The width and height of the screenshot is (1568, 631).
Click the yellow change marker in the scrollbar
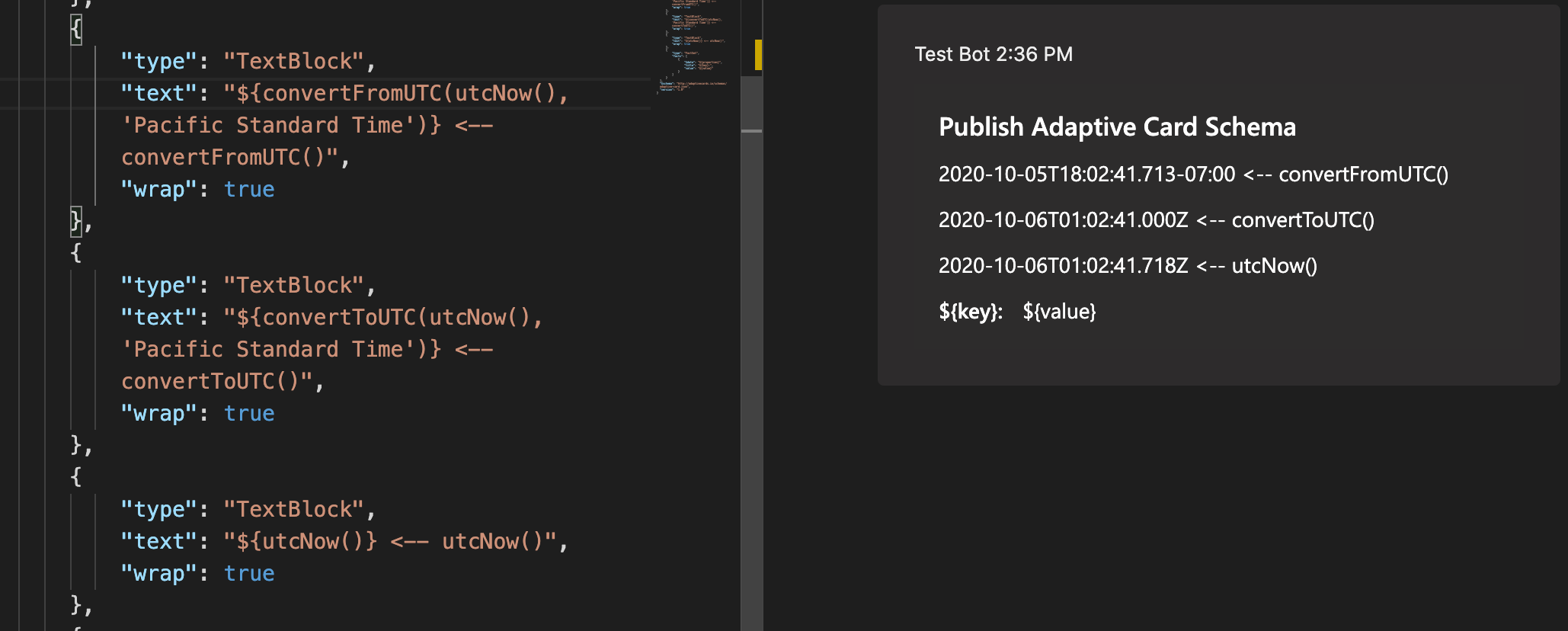pos(758,55)
